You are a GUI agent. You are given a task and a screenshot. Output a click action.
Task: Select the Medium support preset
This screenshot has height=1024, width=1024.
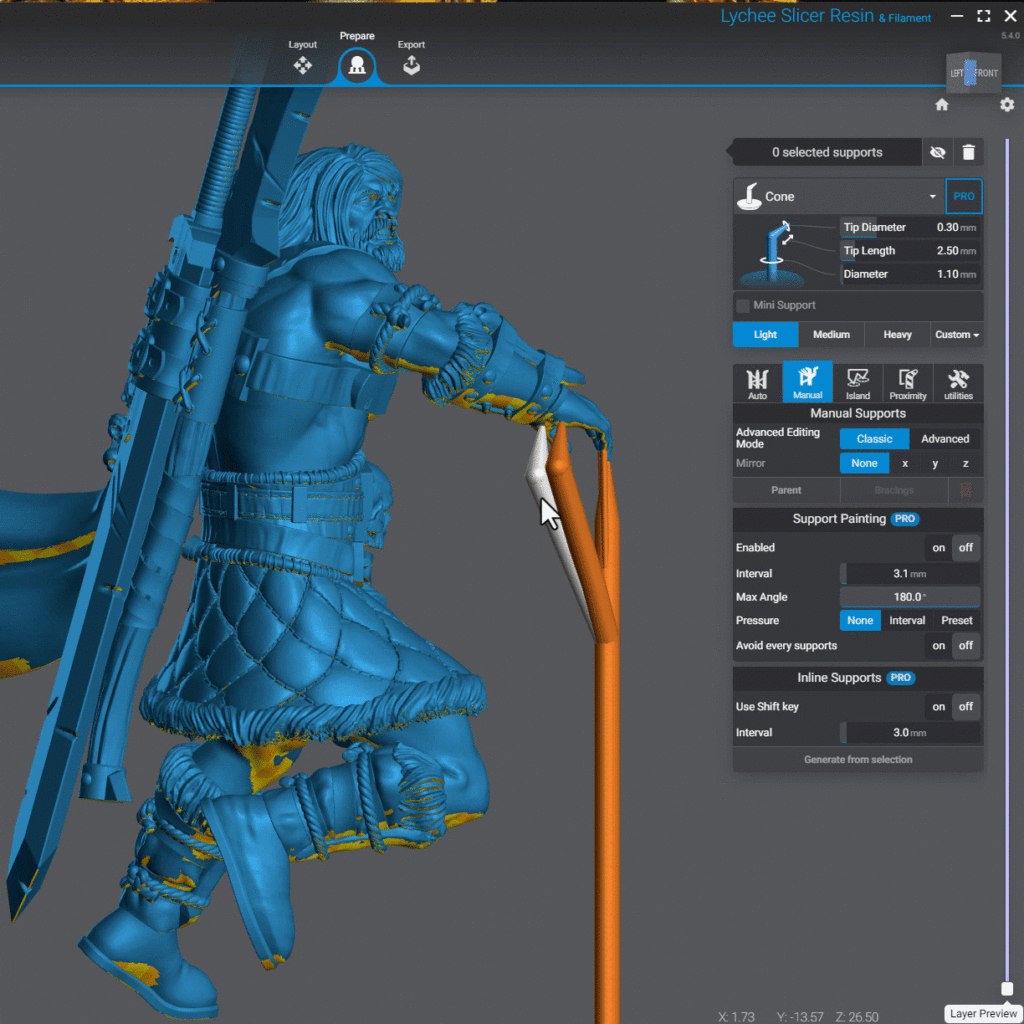coord(831,335)
